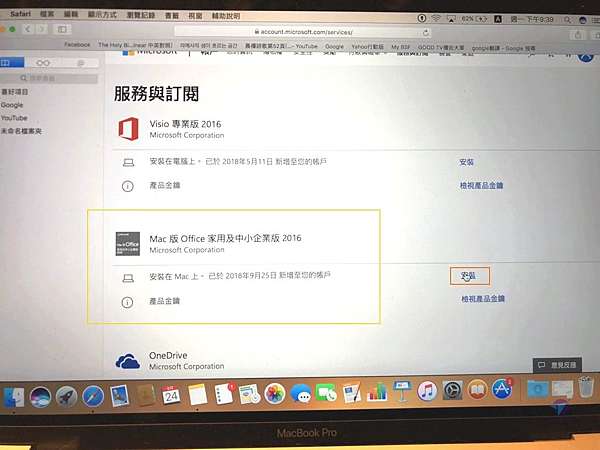This screenshot has height=450, width=600.
Task: Open the Safari menu in menu bar
Action: [x=20, y=14]
